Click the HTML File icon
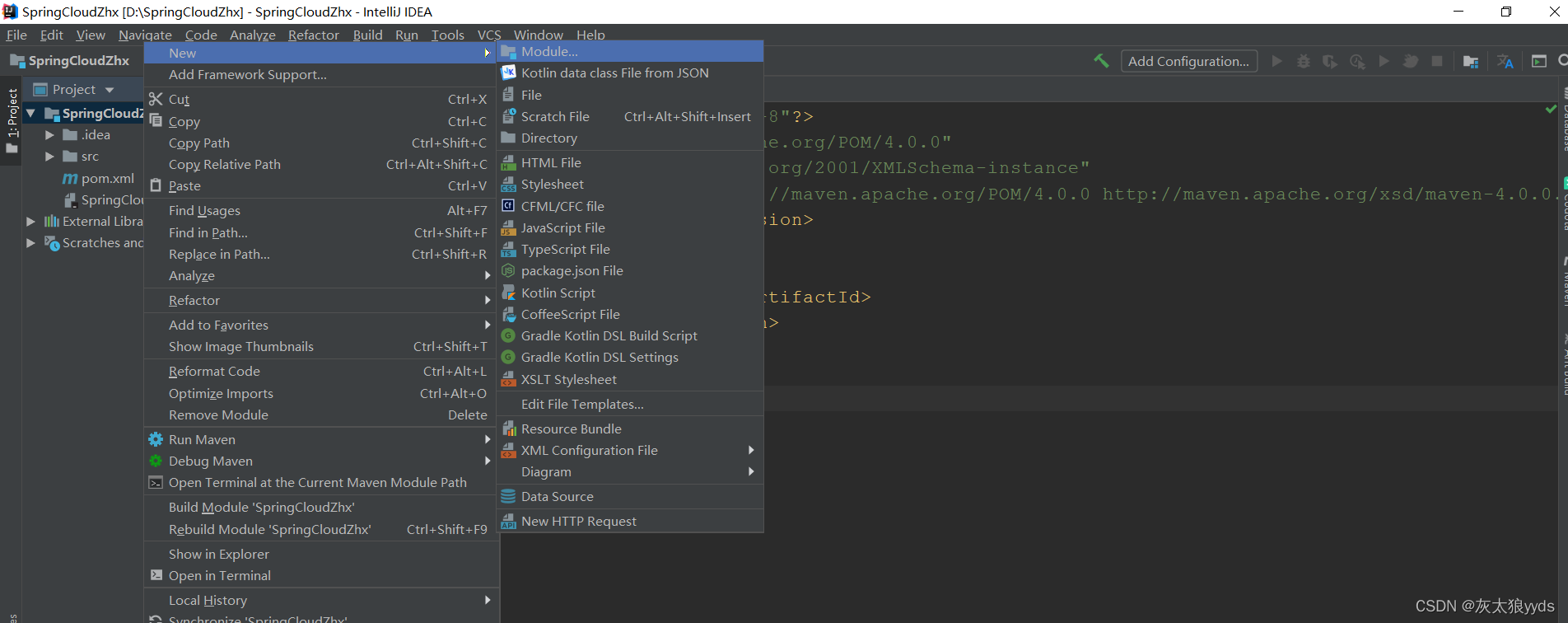 (x=509, y=162)
